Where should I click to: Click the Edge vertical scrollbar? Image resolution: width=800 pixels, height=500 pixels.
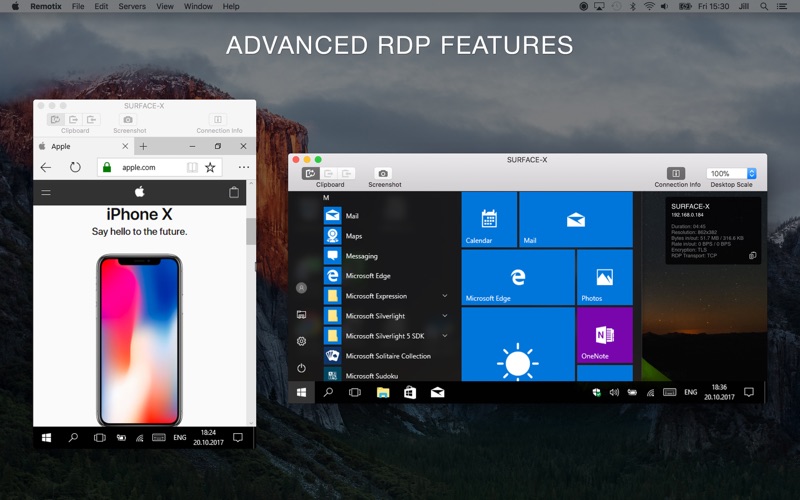pyautogui.click(x=251, y=230)
